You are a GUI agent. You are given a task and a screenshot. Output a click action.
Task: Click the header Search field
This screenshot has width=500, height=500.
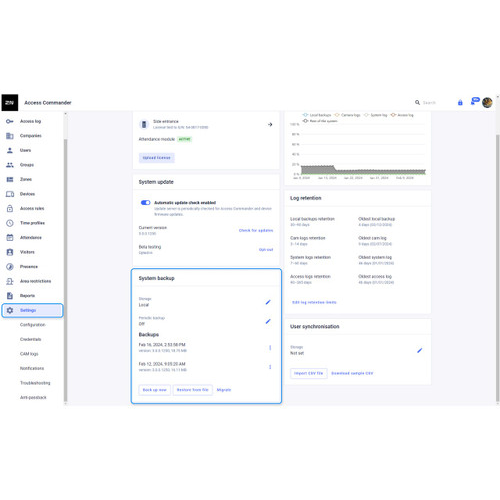click(429, 103)
